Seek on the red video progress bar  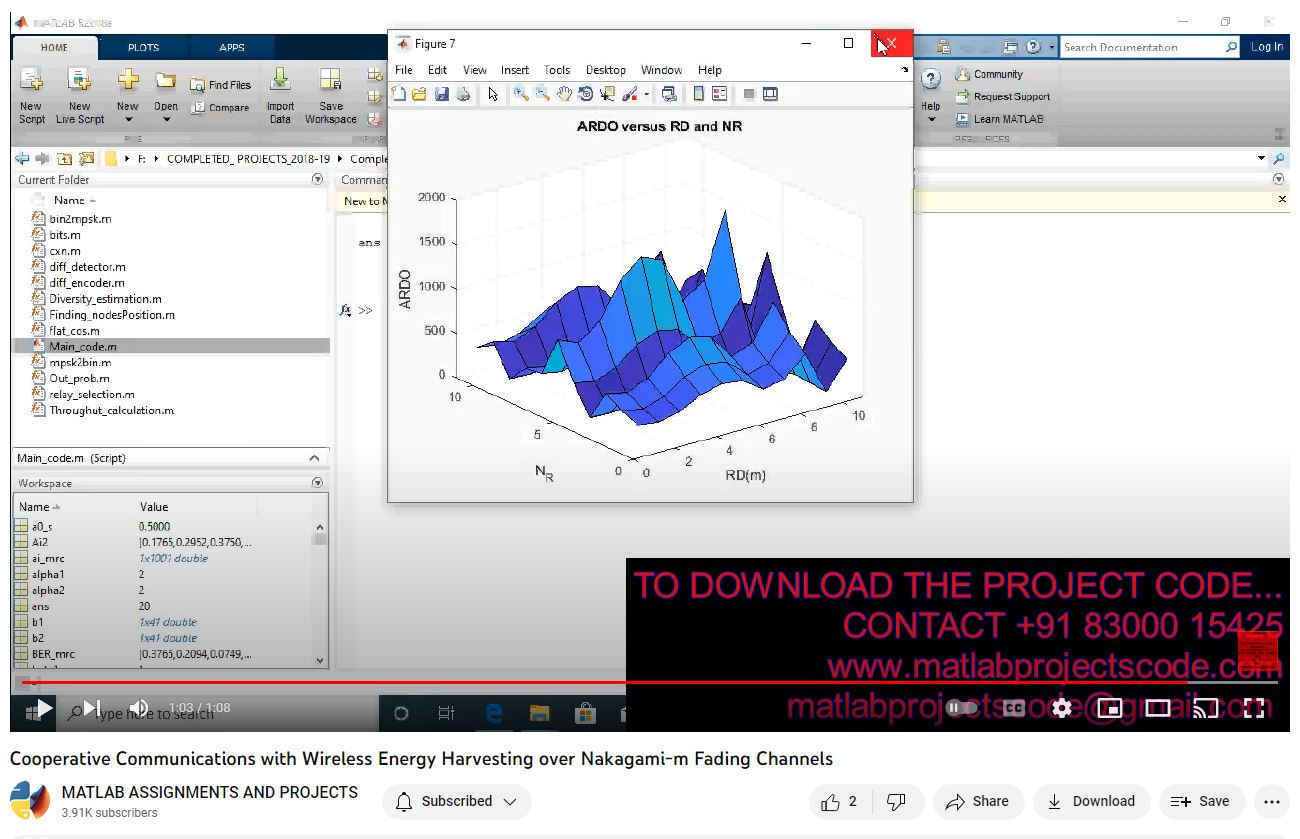650,683
